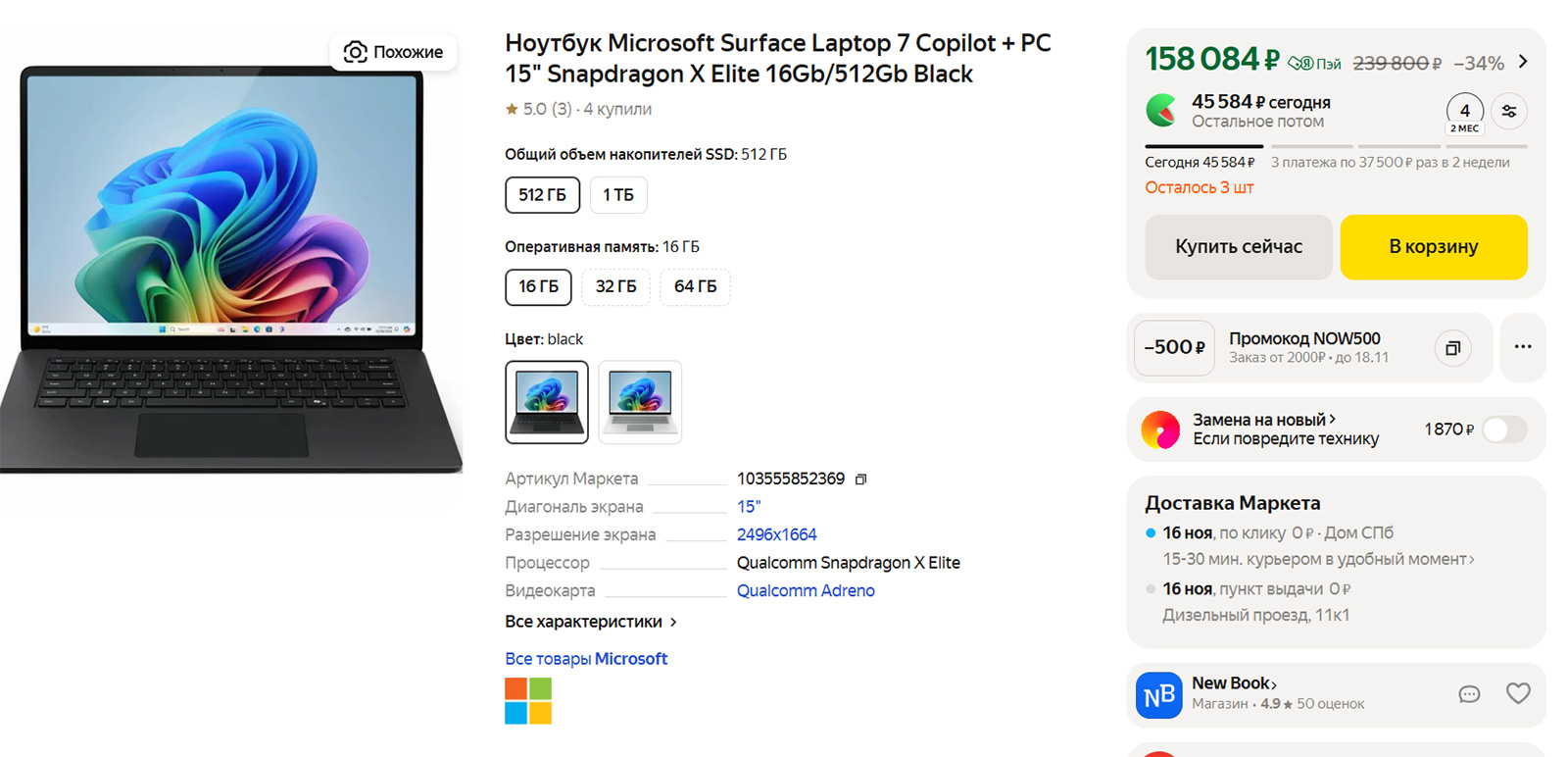1568x757 pixels.
Task: Expand price details chevron near discount
Action: point(1523,62)
